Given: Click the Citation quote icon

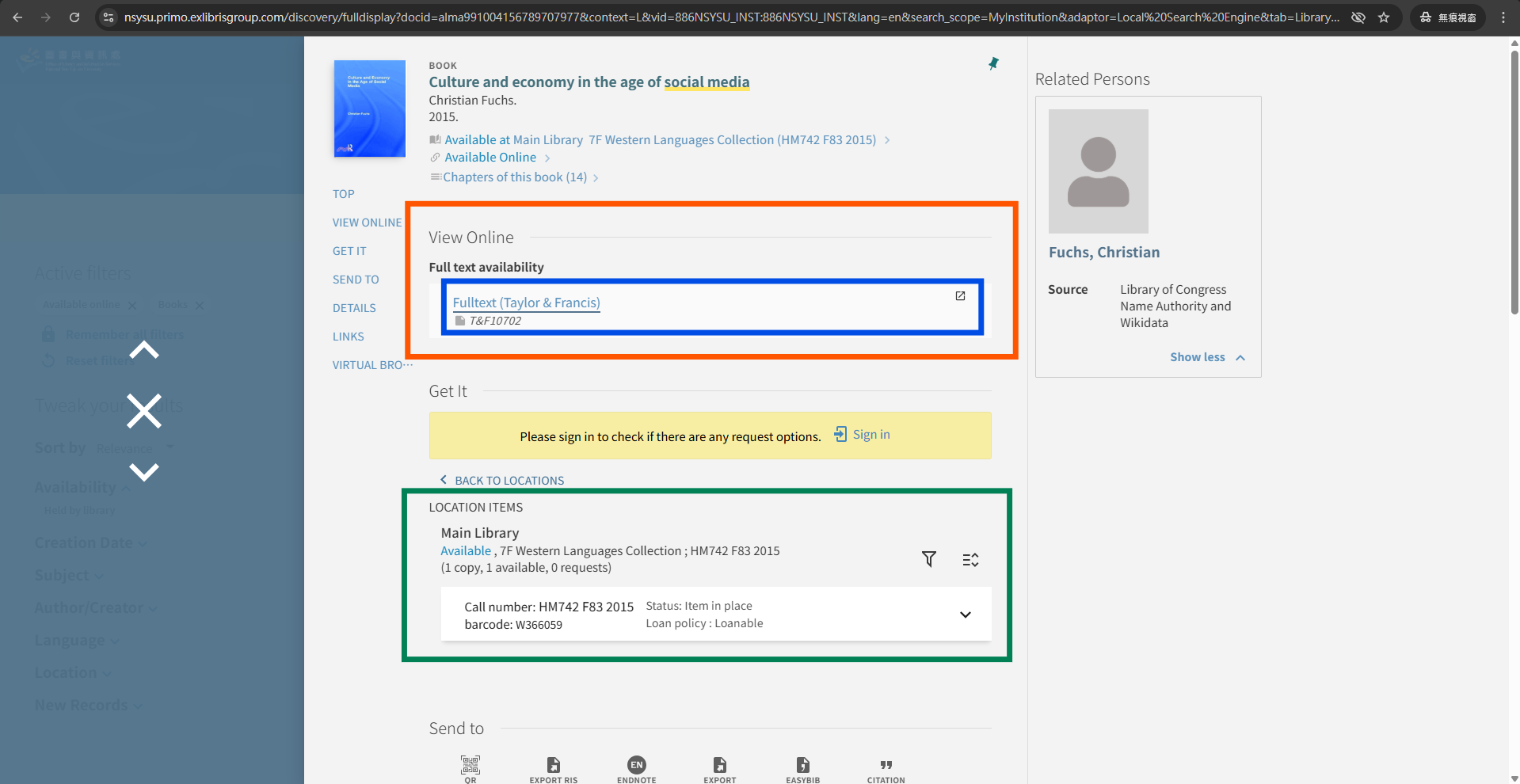Looking at the screenshot, I should (886, 765).
